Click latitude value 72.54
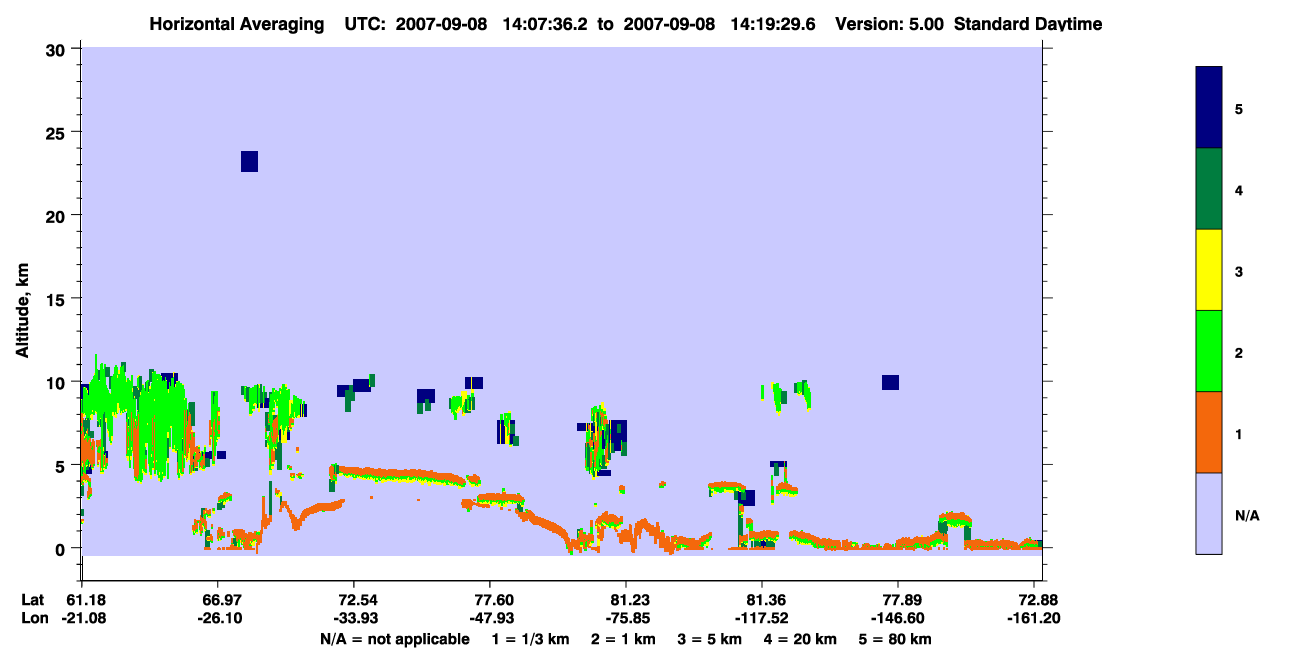The width and height of the screenshot is (1300, 667). click(353, 599)
